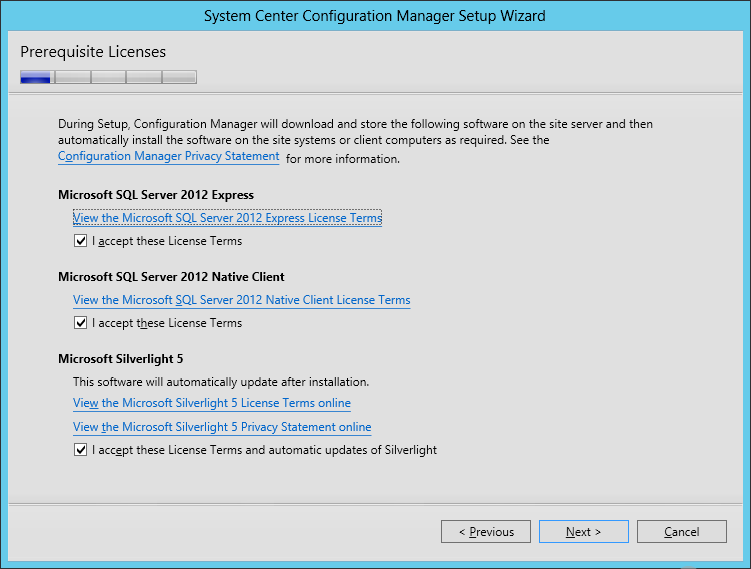View the SQL Server 2012 Express License Terms

point(227,218)
